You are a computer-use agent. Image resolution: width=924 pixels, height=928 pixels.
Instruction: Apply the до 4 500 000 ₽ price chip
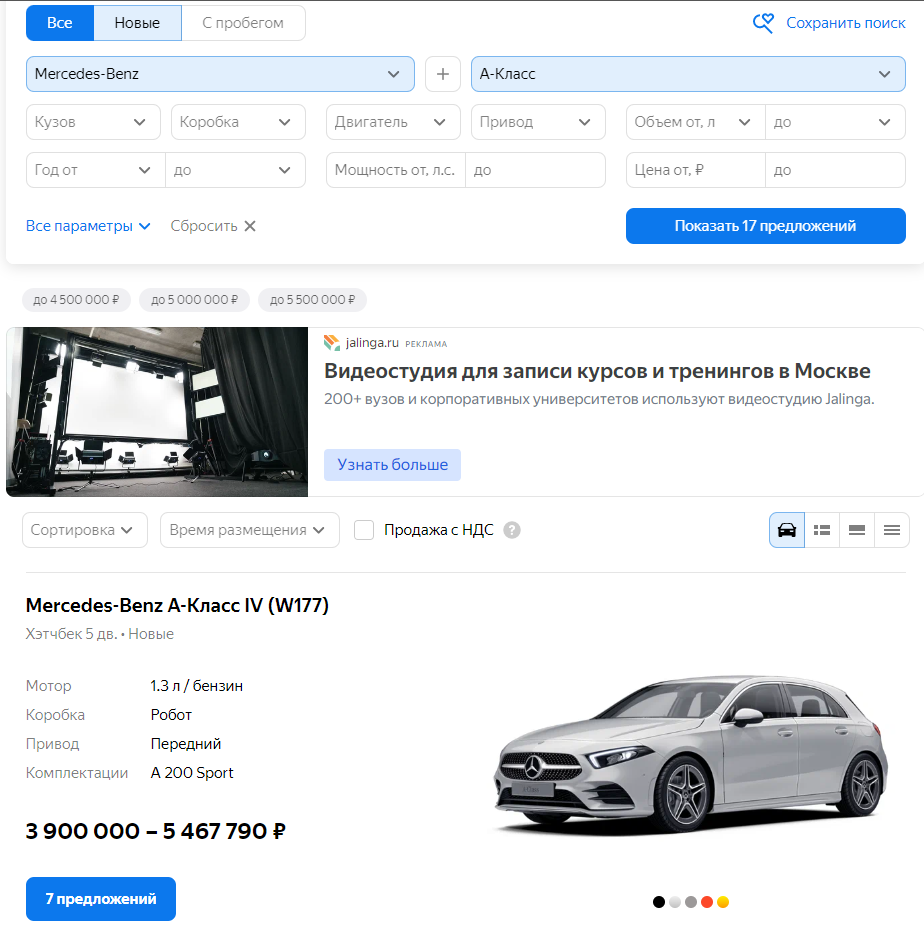[x=76, y=300]
